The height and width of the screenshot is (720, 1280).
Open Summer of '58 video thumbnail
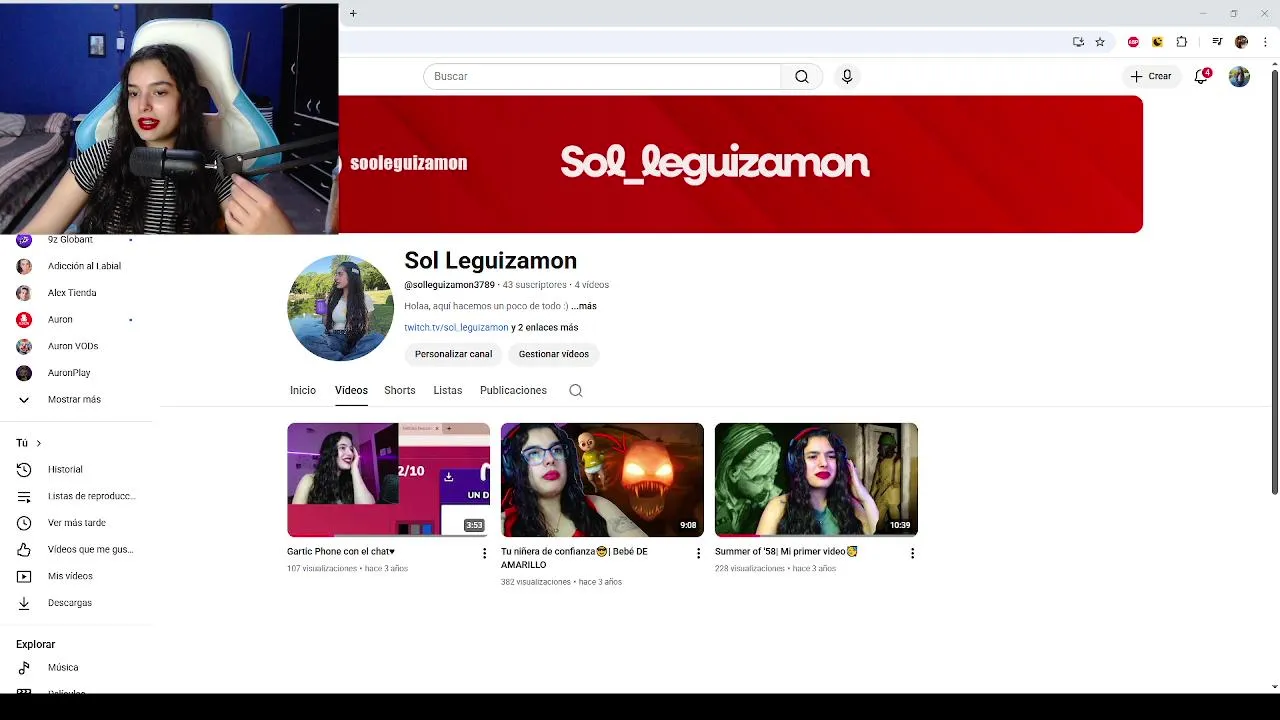tap(816, 480)
